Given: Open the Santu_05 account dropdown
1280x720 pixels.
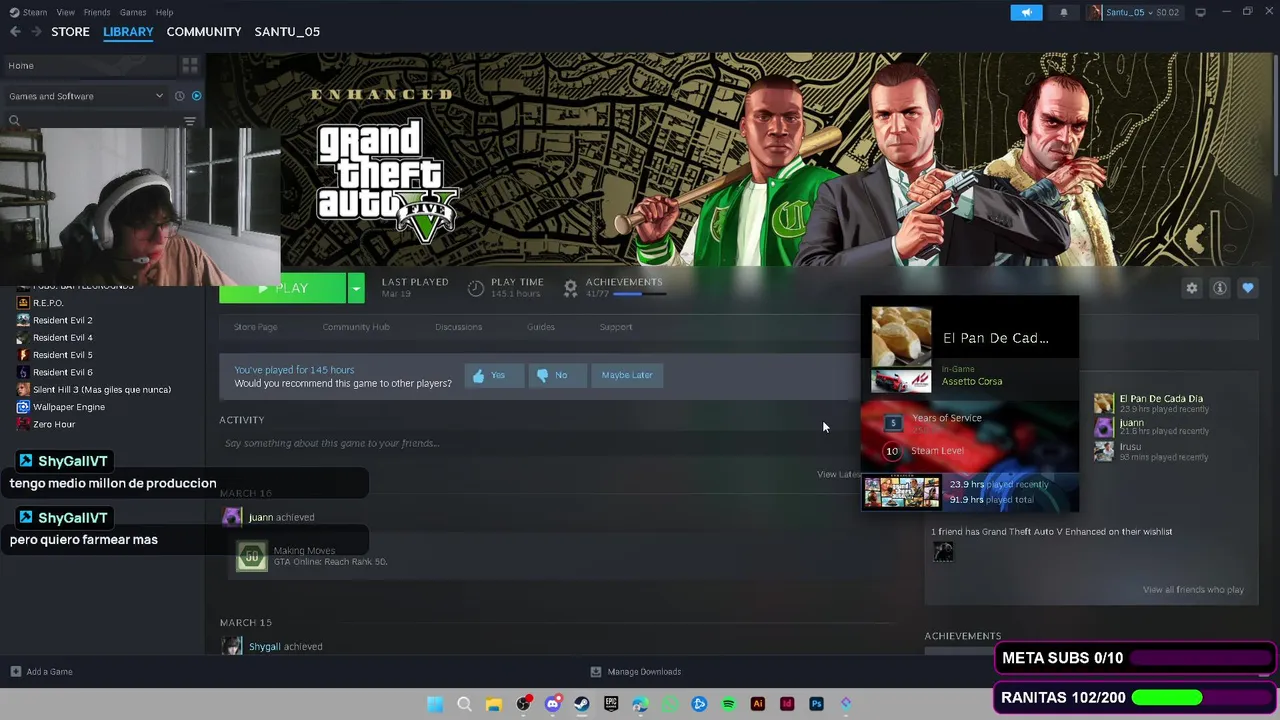Looking at the screenshot, I should [x=1136, y=12].
